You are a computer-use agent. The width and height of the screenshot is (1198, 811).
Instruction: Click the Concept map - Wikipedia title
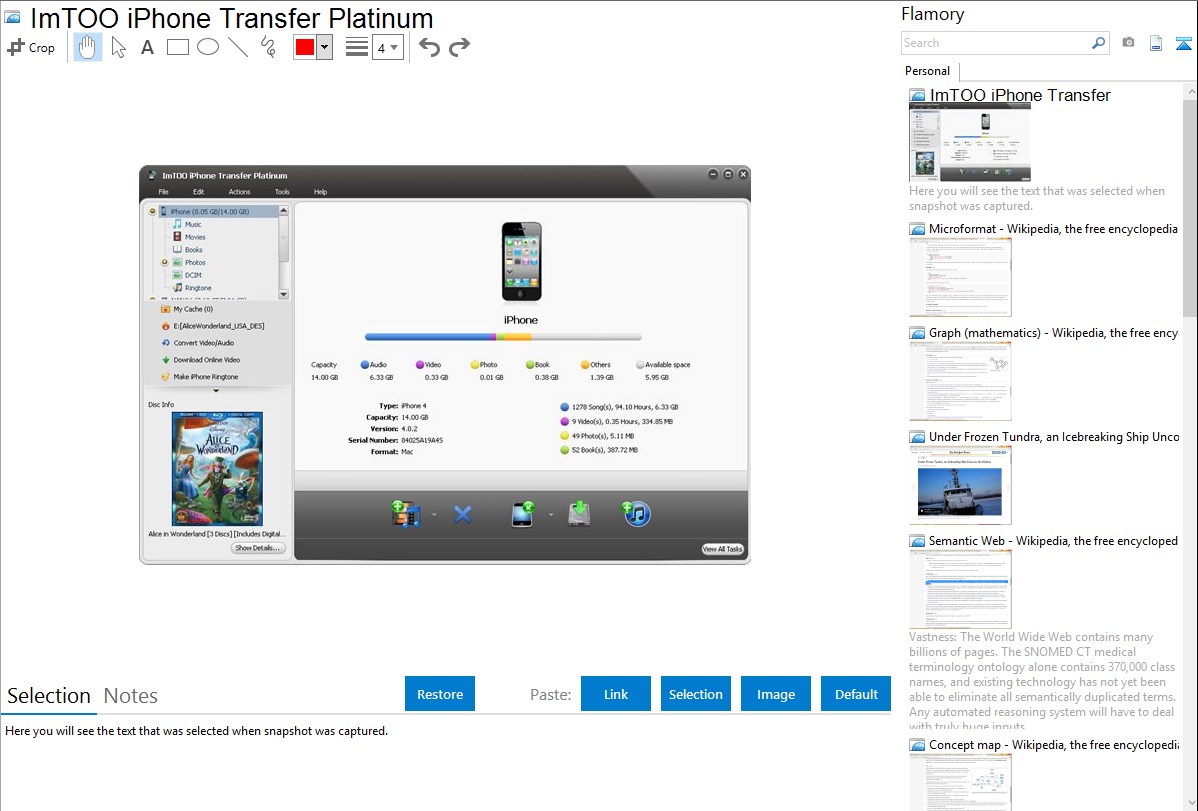click(x=1053, y=744)
